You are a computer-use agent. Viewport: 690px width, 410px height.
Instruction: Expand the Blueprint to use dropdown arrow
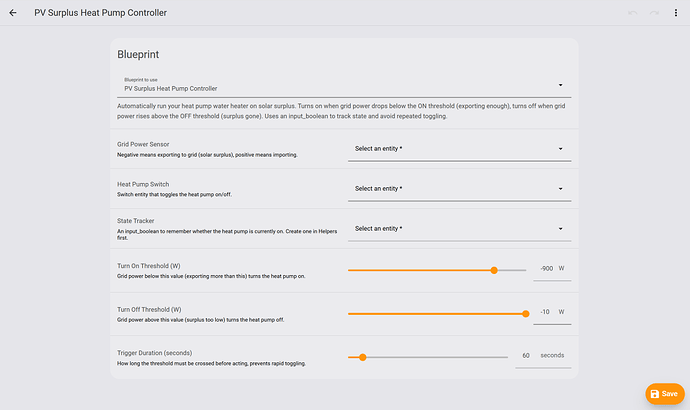pos(560,85)
